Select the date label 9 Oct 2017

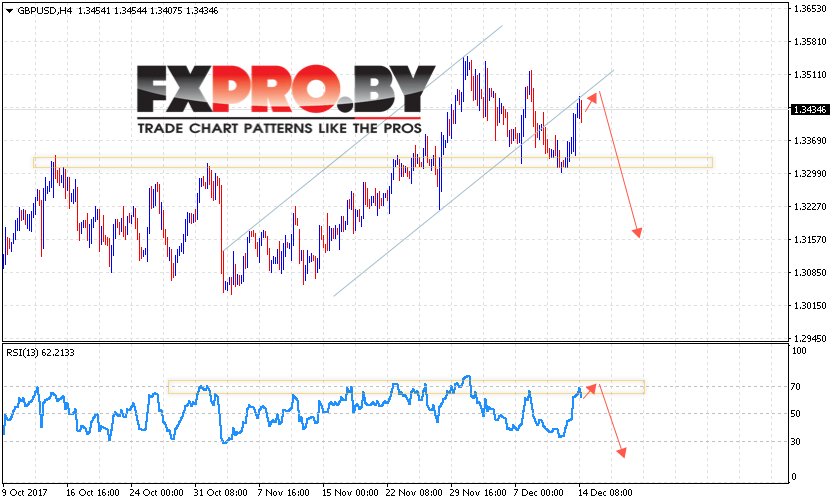24,493
